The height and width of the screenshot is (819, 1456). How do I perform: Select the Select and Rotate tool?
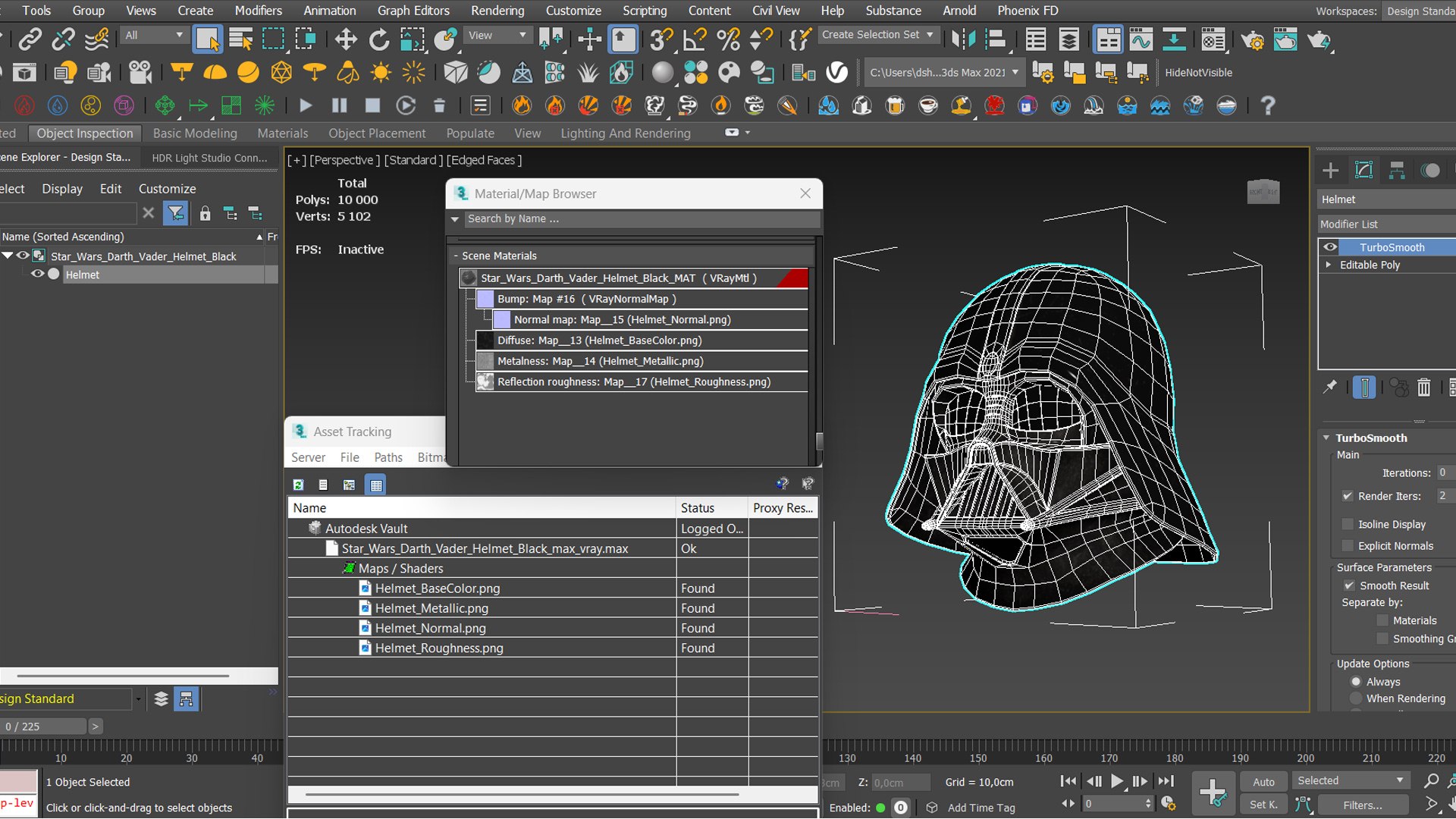[378, 39]
